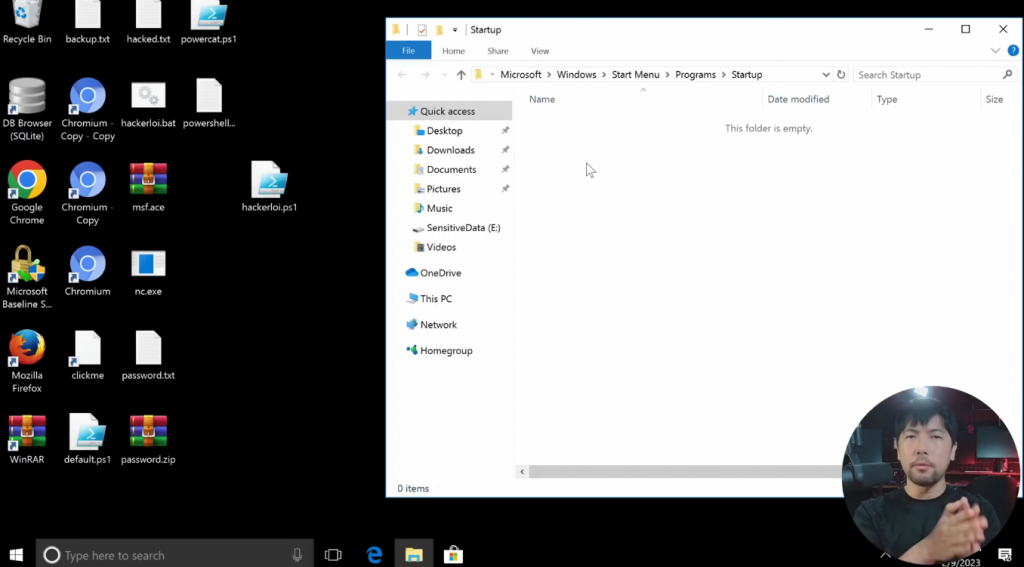Click the refresh button beside address bar
The height and width of the screenshot is (567, 1024).
841,75
